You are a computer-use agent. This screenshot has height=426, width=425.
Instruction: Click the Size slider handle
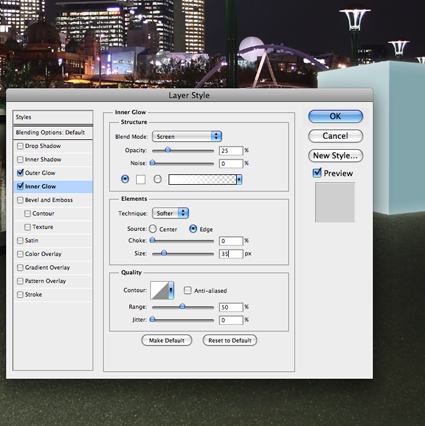164,253
